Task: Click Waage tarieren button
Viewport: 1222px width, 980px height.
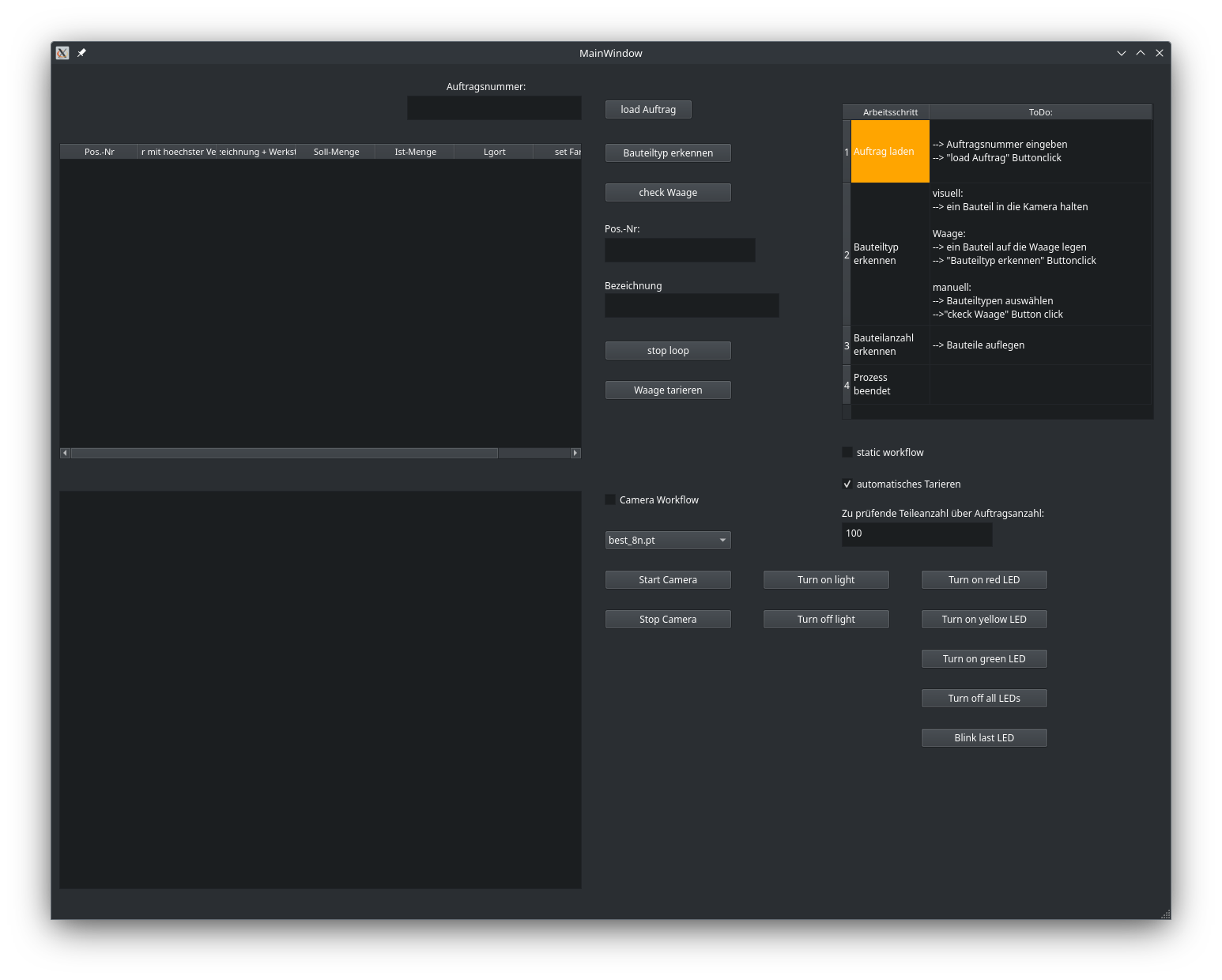Action: click(668, 390)
